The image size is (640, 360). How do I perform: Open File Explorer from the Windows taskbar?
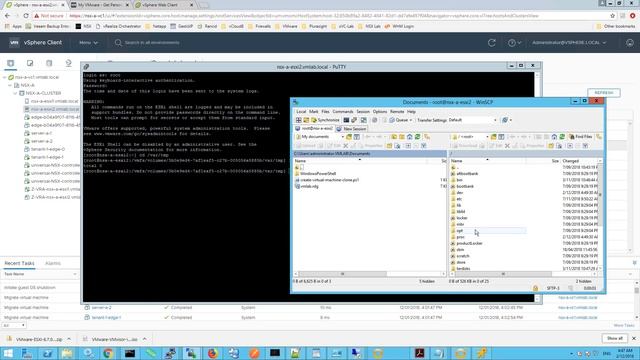(x=67, y=353)
